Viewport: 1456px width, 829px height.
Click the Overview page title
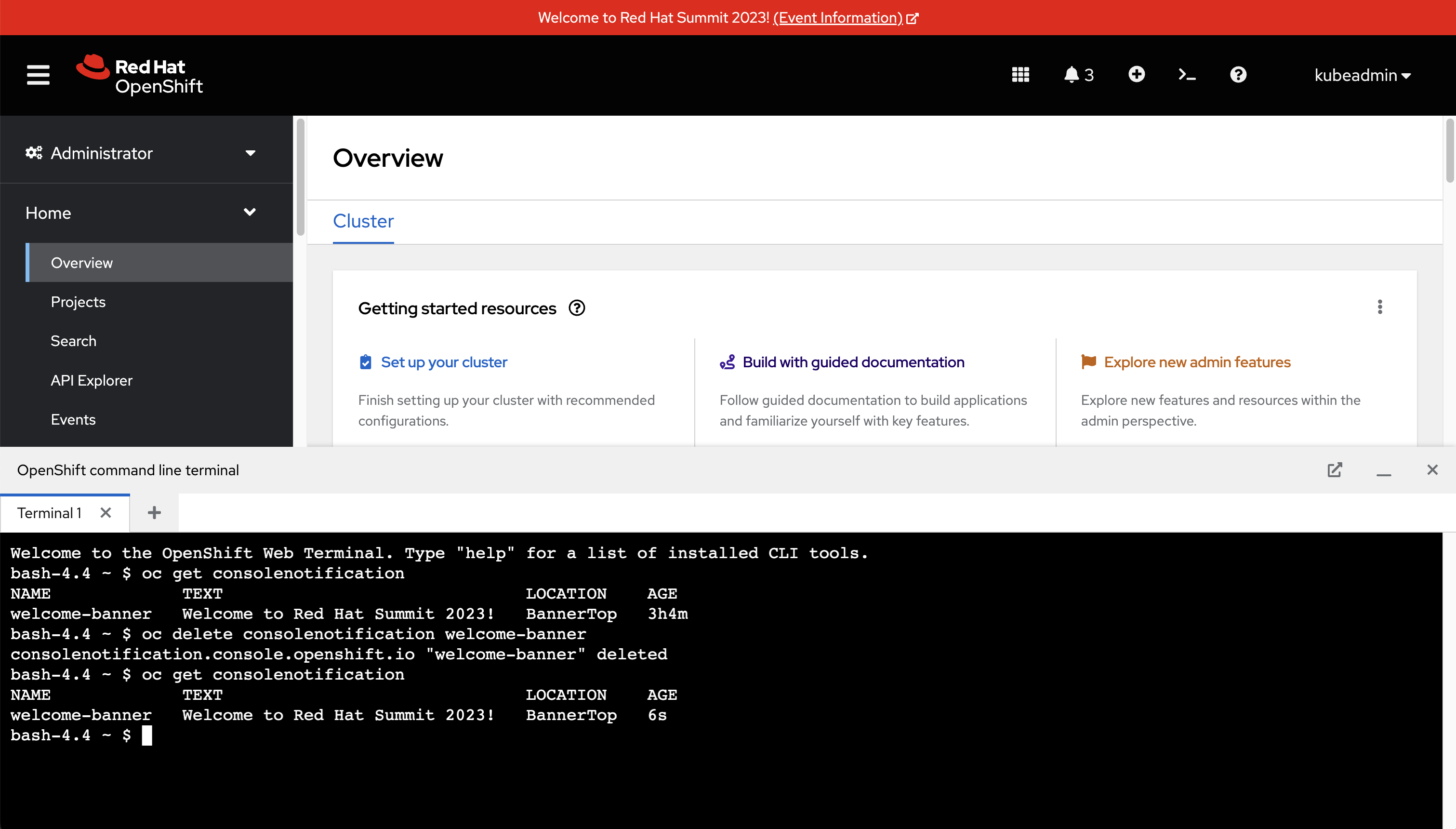click(387, 158)
